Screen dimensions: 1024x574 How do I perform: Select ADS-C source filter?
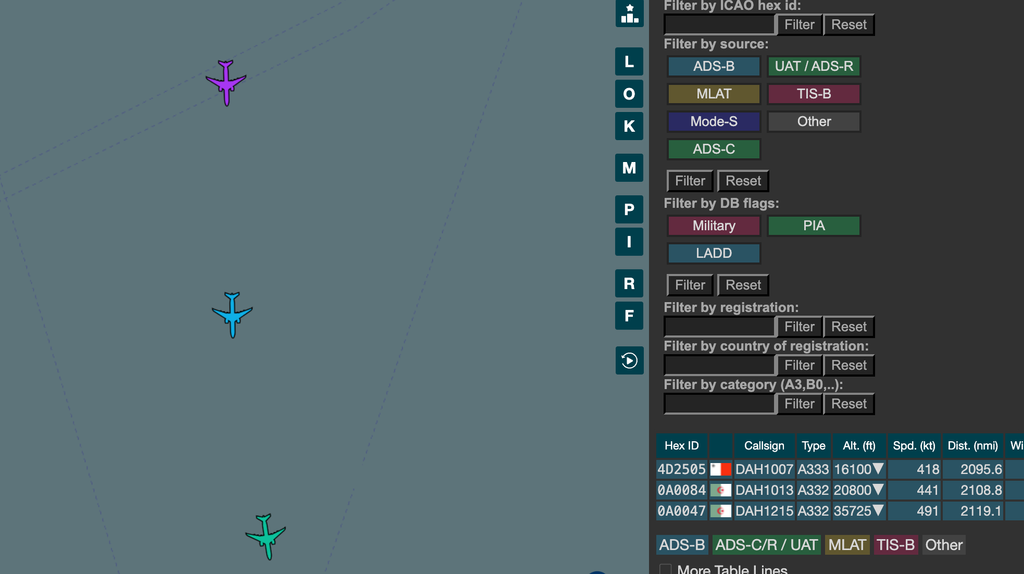click(x=714, y=149)
